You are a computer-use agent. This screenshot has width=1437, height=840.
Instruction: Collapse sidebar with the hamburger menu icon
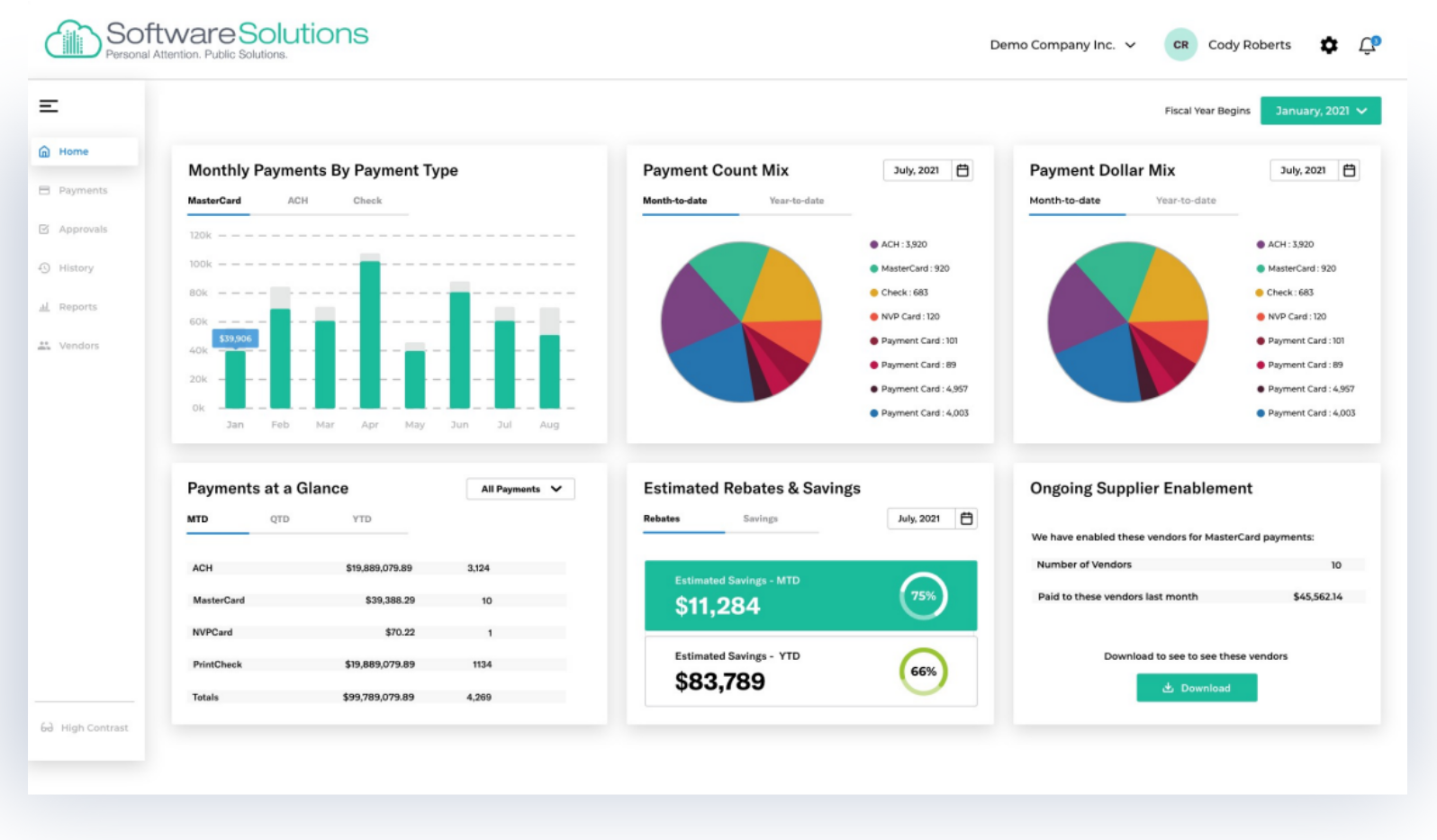49,106
